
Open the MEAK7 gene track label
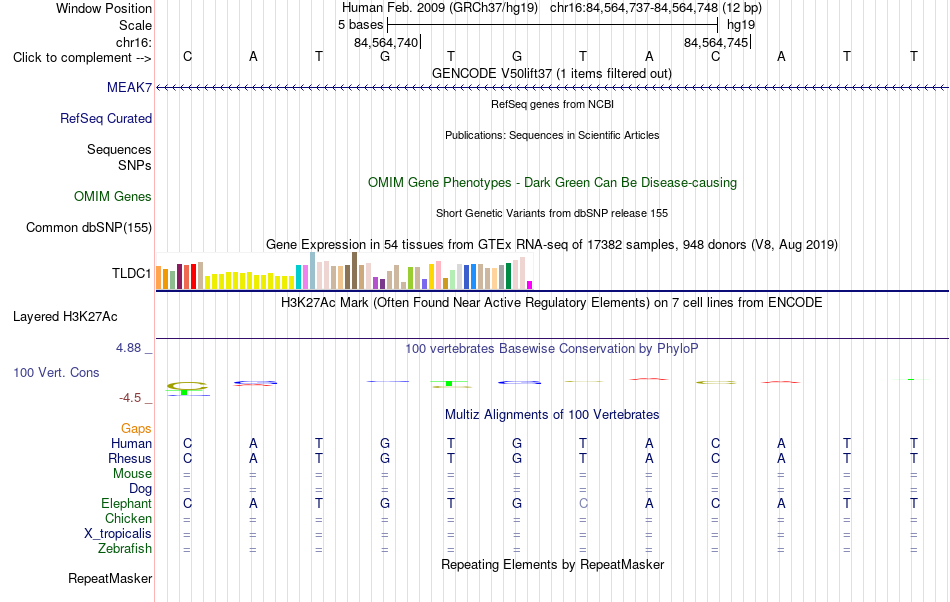(129, 87)
